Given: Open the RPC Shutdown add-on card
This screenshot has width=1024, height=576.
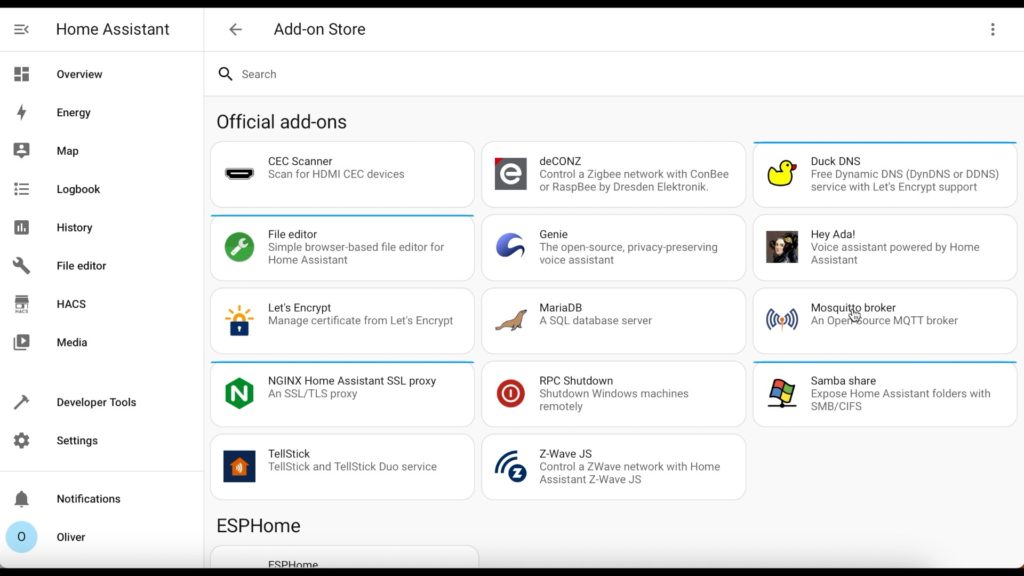Looking at the screenshot, I should click(x=613, y=394).
